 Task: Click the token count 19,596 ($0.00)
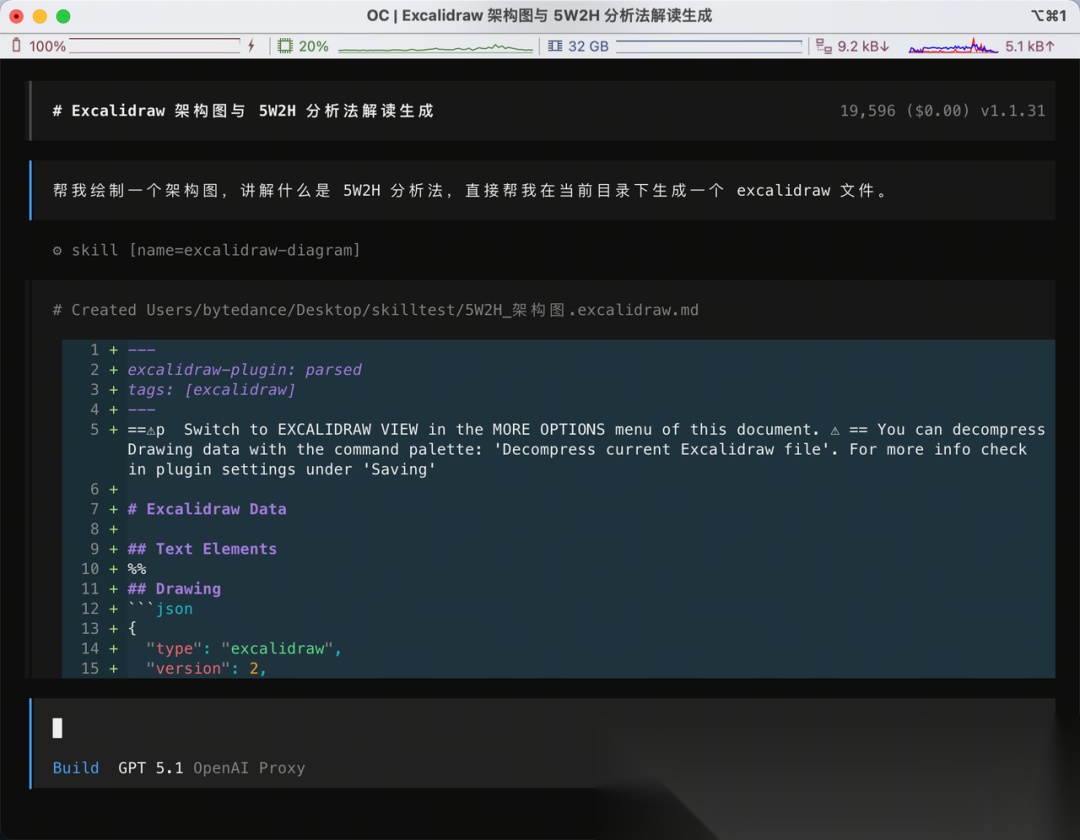point(904,111)
